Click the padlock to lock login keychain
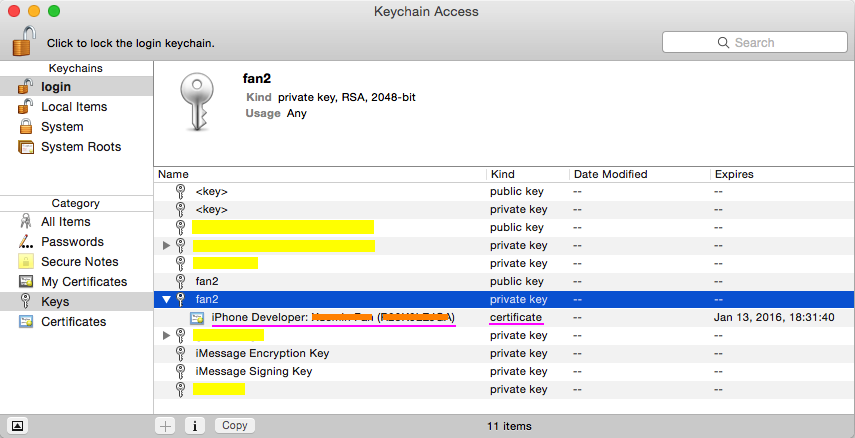This screenshot has height=438, width=855. pyautogui.click(x=24, y=41)
